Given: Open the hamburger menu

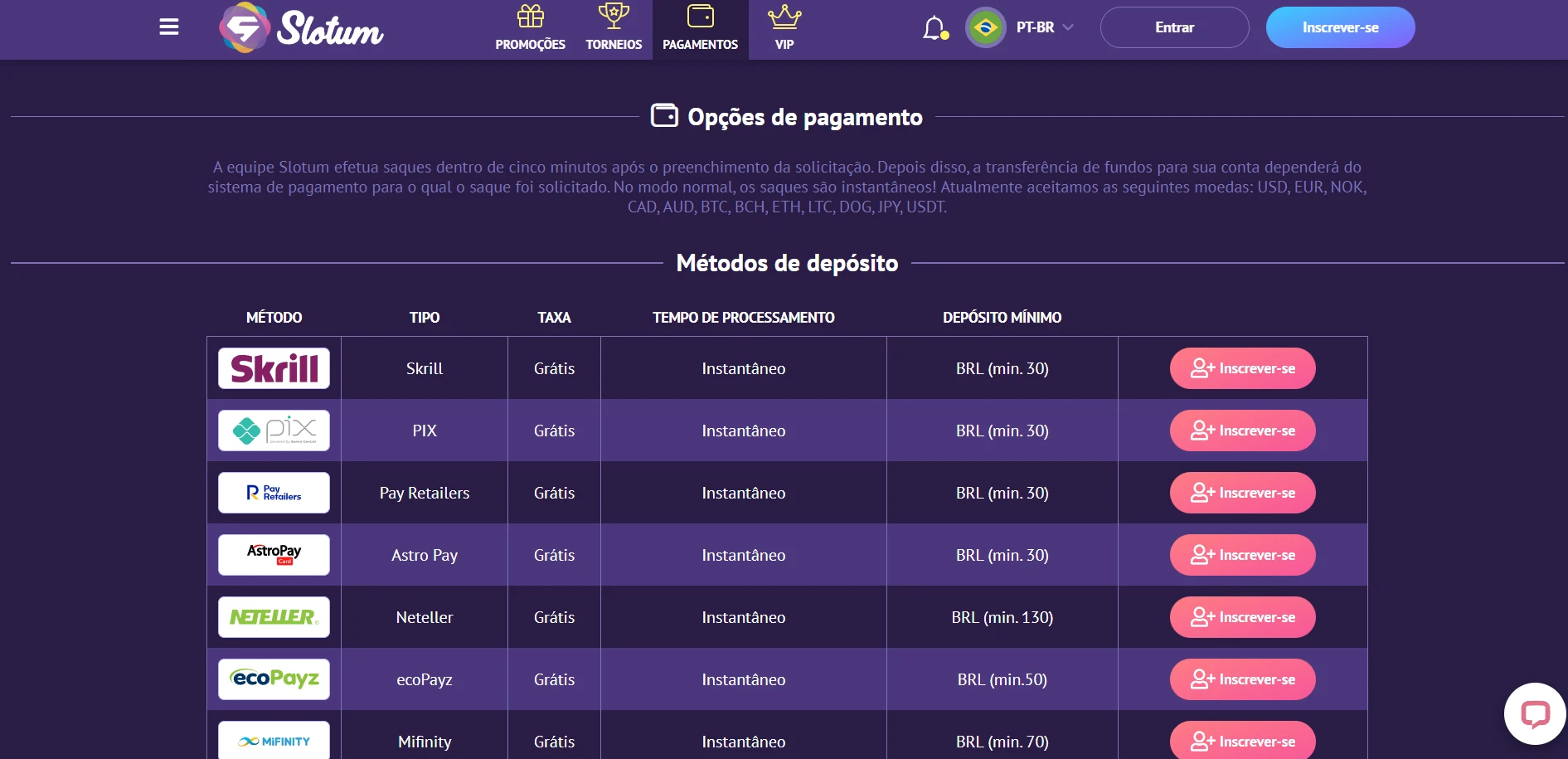Looking at the screenshot, I should (x=169, y=27).
